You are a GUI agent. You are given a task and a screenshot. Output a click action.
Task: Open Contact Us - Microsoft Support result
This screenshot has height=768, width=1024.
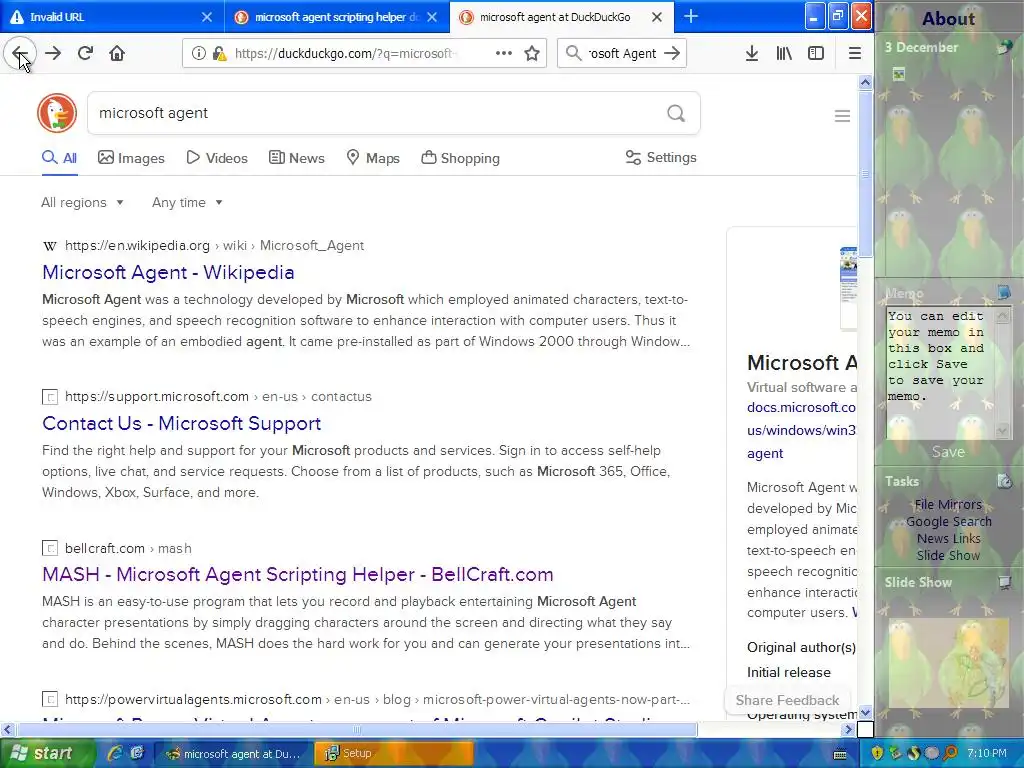point(182,423)
